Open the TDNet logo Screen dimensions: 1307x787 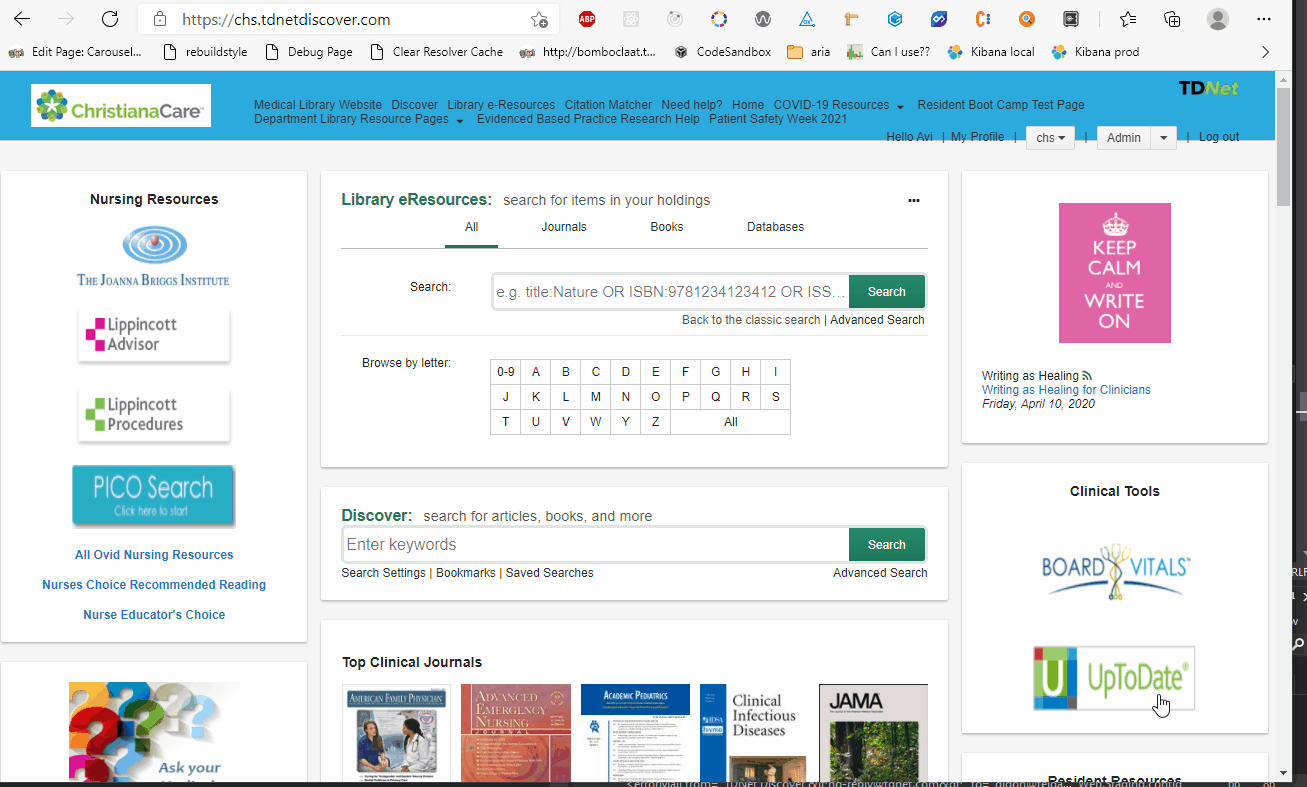pyautogui.click(x=1208, y=89)
